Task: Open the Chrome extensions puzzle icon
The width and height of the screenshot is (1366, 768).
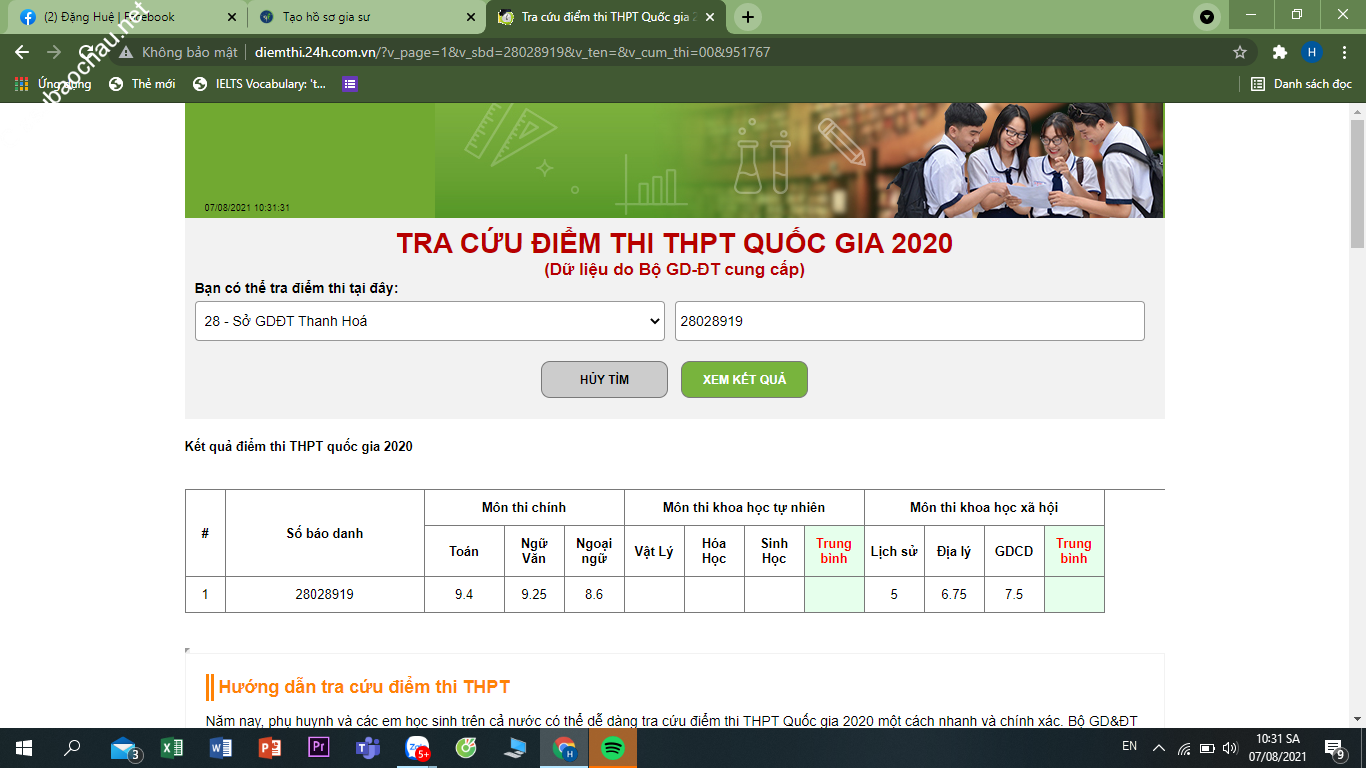Action: pos(1279,52)
